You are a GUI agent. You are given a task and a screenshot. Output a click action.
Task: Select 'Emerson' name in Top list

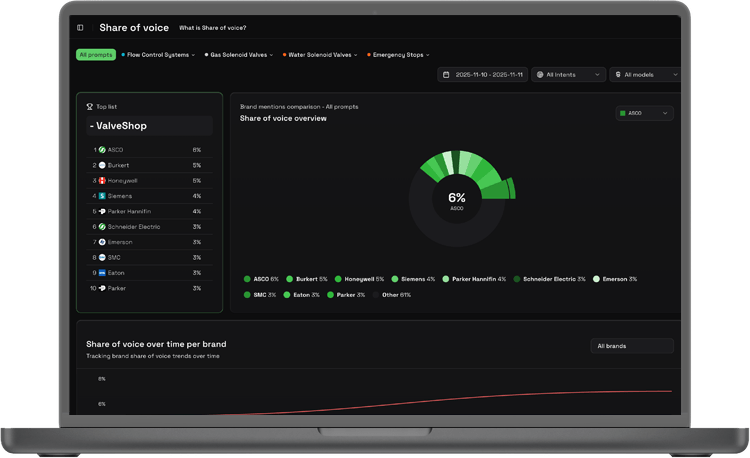click(x=120, y=242)
